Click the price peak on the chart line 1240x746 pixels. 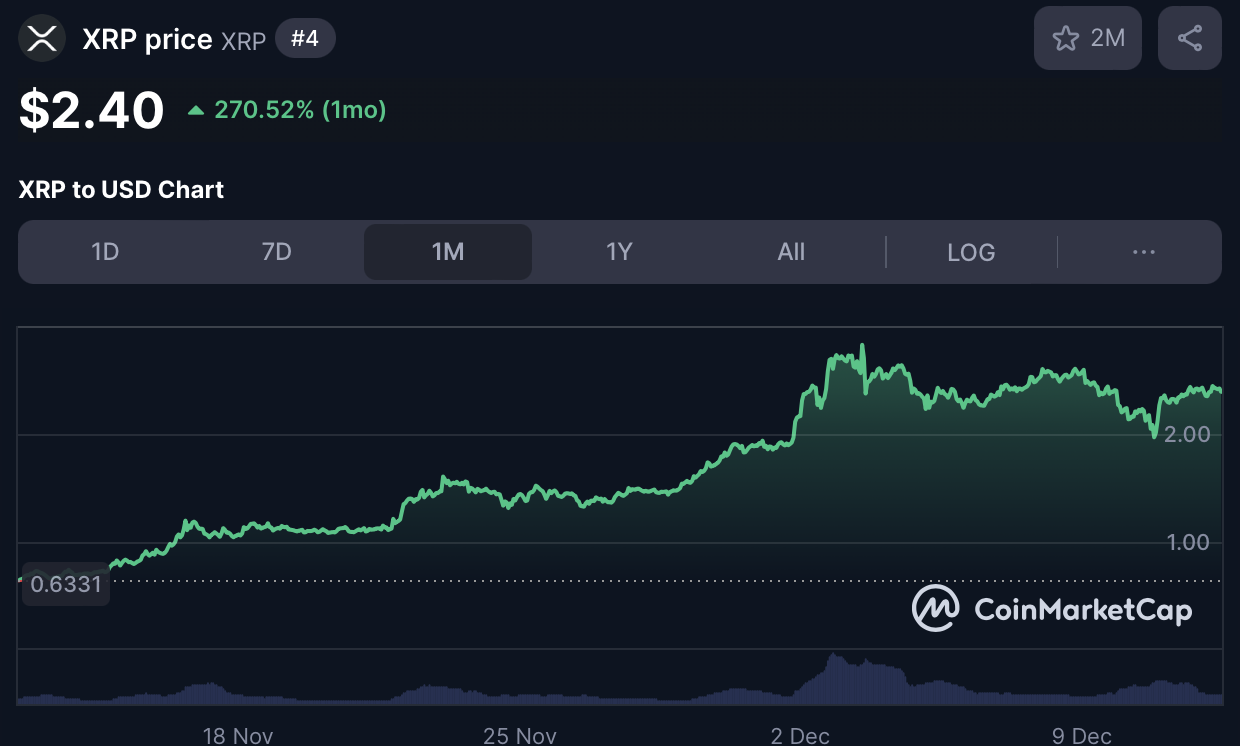[862, 347]
